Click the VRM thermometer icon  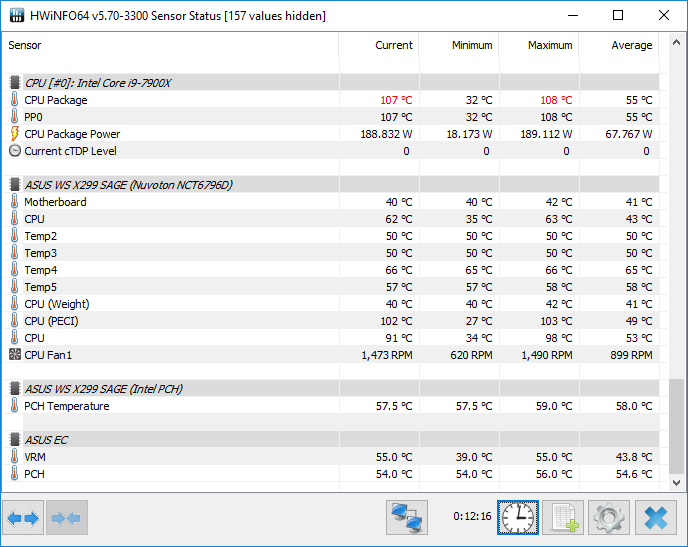pyautogui.click(x=14, y=457)
